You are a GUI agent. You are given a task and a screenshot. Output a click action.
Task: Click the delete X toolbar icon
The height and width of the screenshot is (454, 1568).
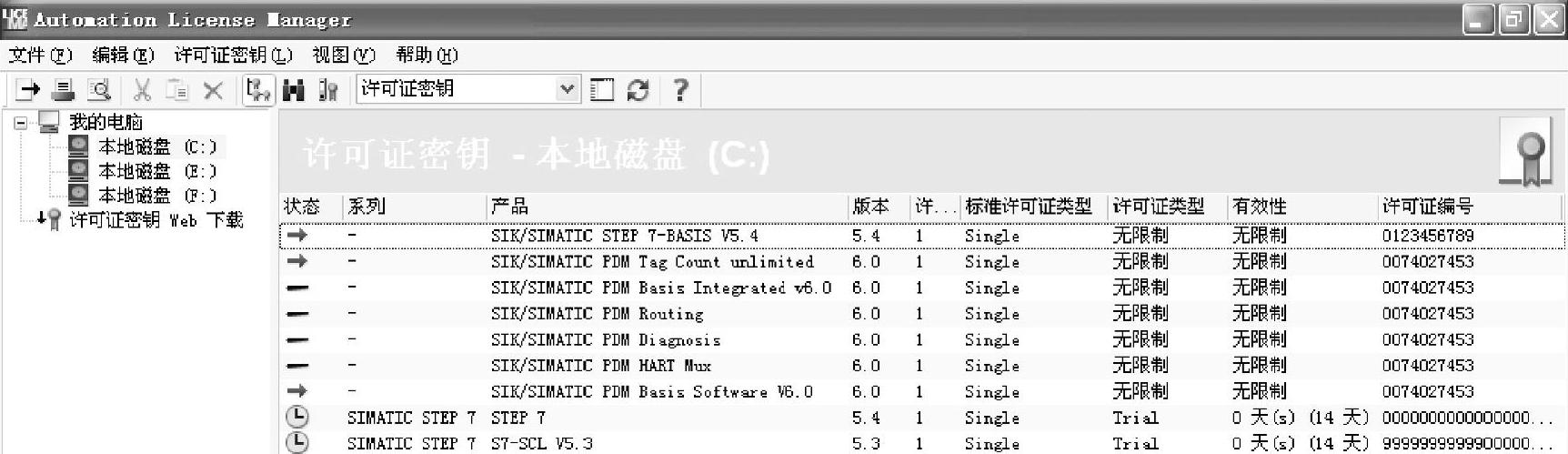[213, 89]
